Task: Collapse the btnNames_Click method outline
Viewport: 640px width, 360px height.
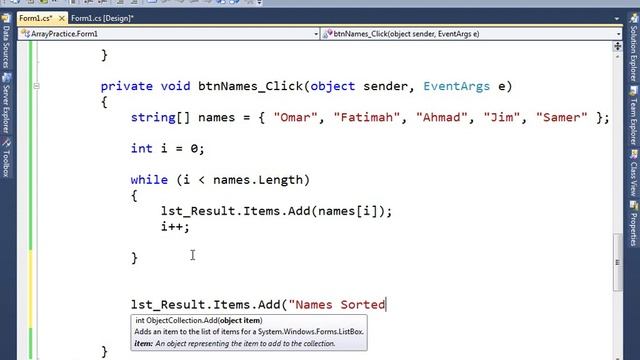Action: click(x=36, y=86)
